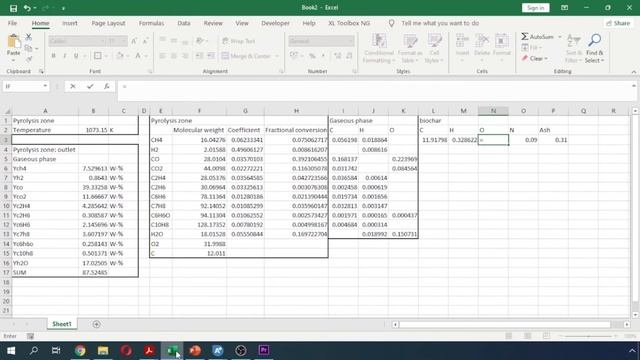Open Cell Styles gallery
640x360 pixels.
[x=434, y=48]
